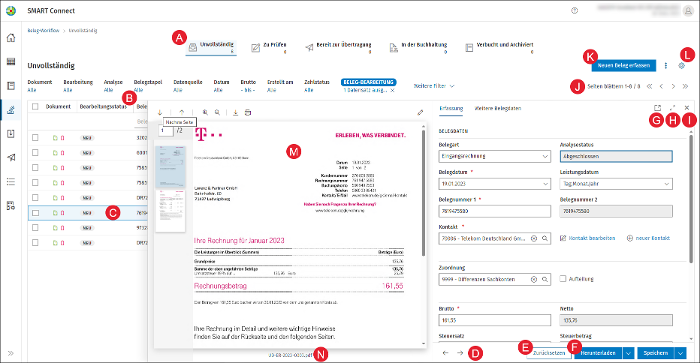Expand the detail panel to fullscreen
This screenshot has width=700, height=363.
tap(672, 108)
